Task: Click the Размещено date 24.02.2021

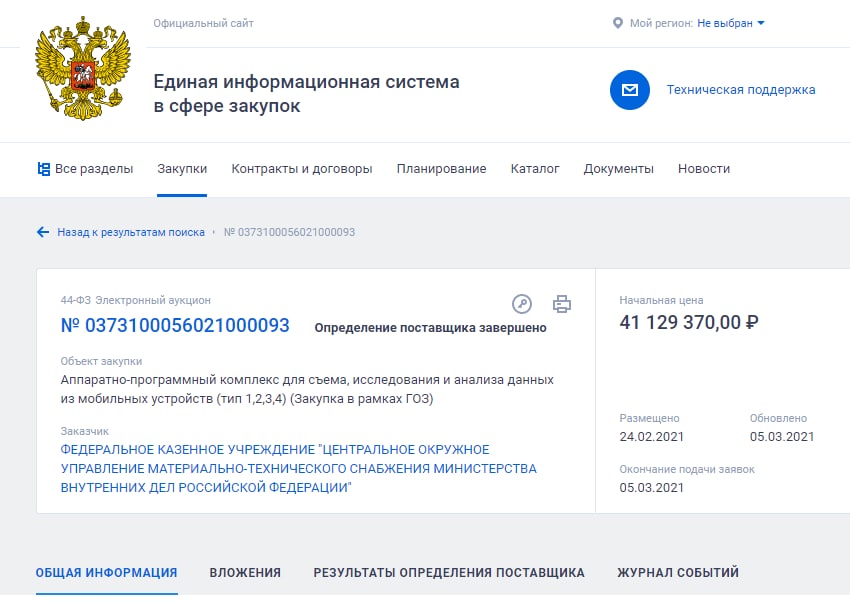Action: 652,437
